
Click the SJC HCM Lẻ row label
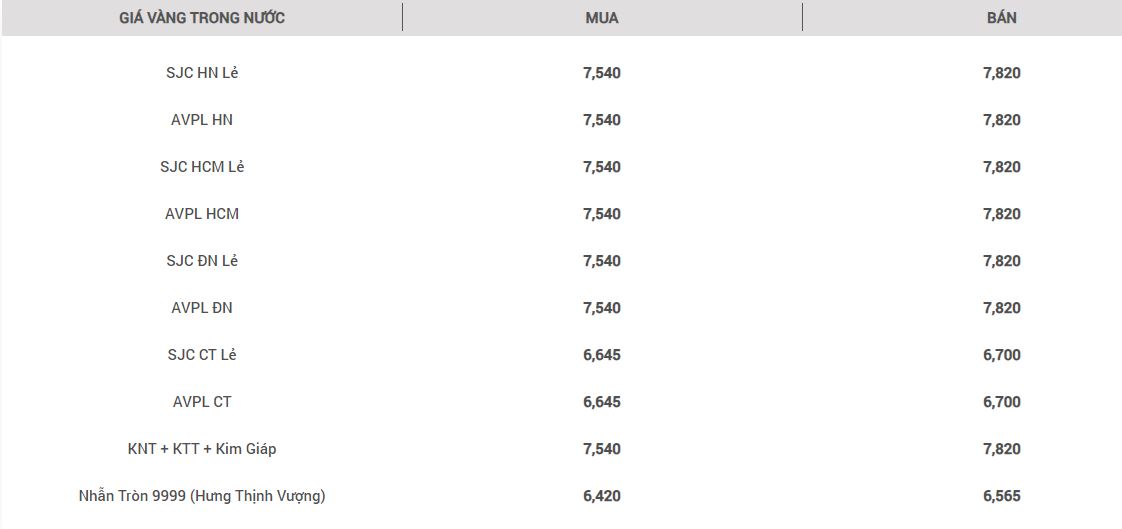click(202, 167)
